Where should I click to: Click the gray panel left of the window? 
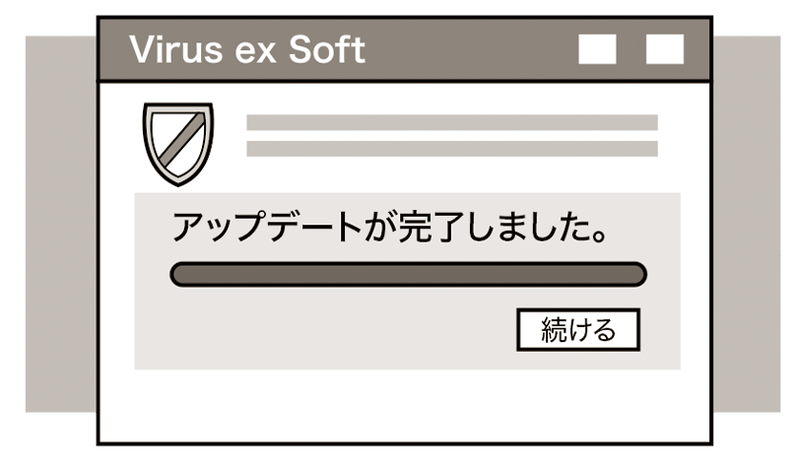point(59,224)
